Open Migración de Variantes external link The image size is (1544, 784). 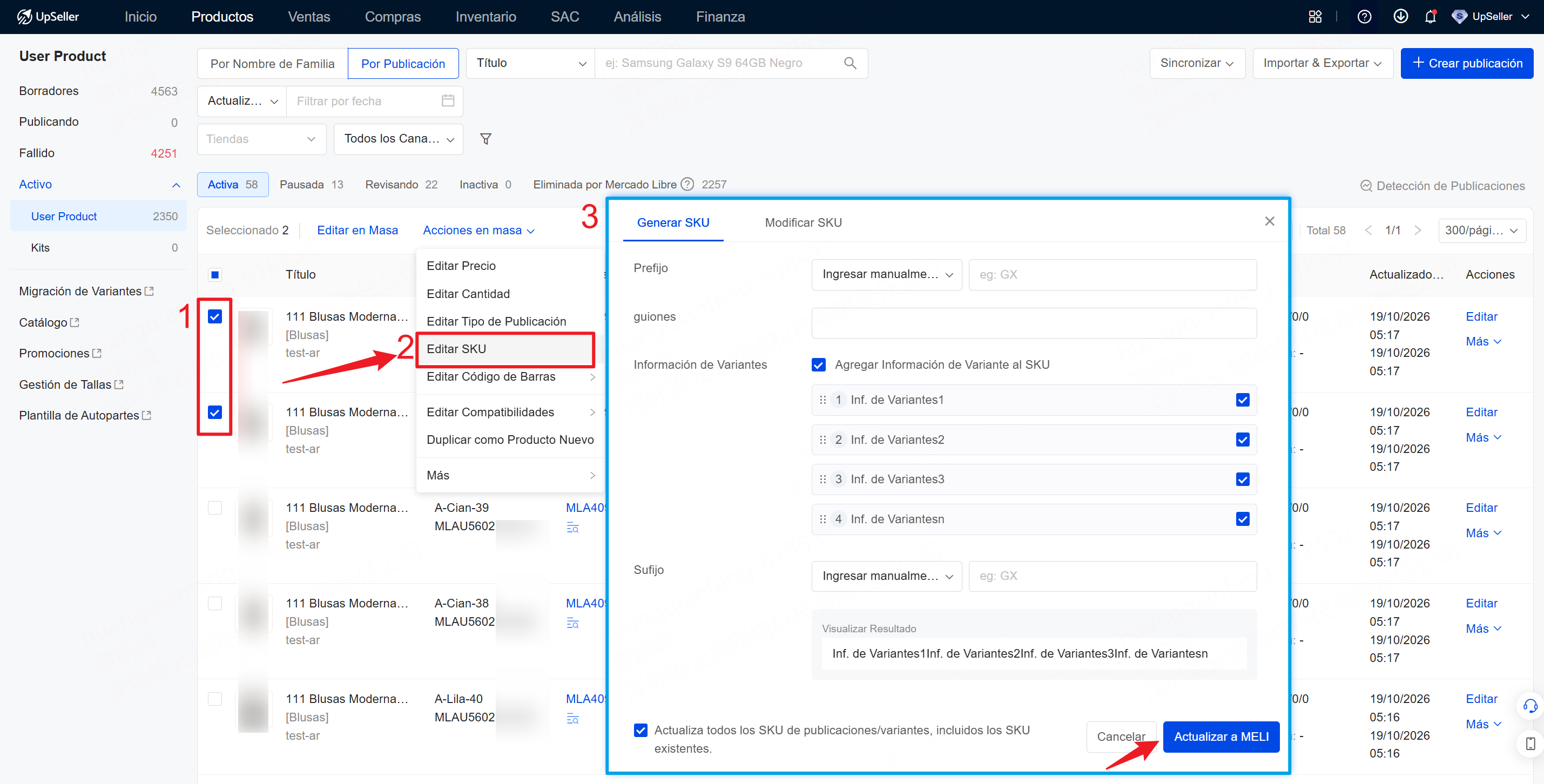86,290
